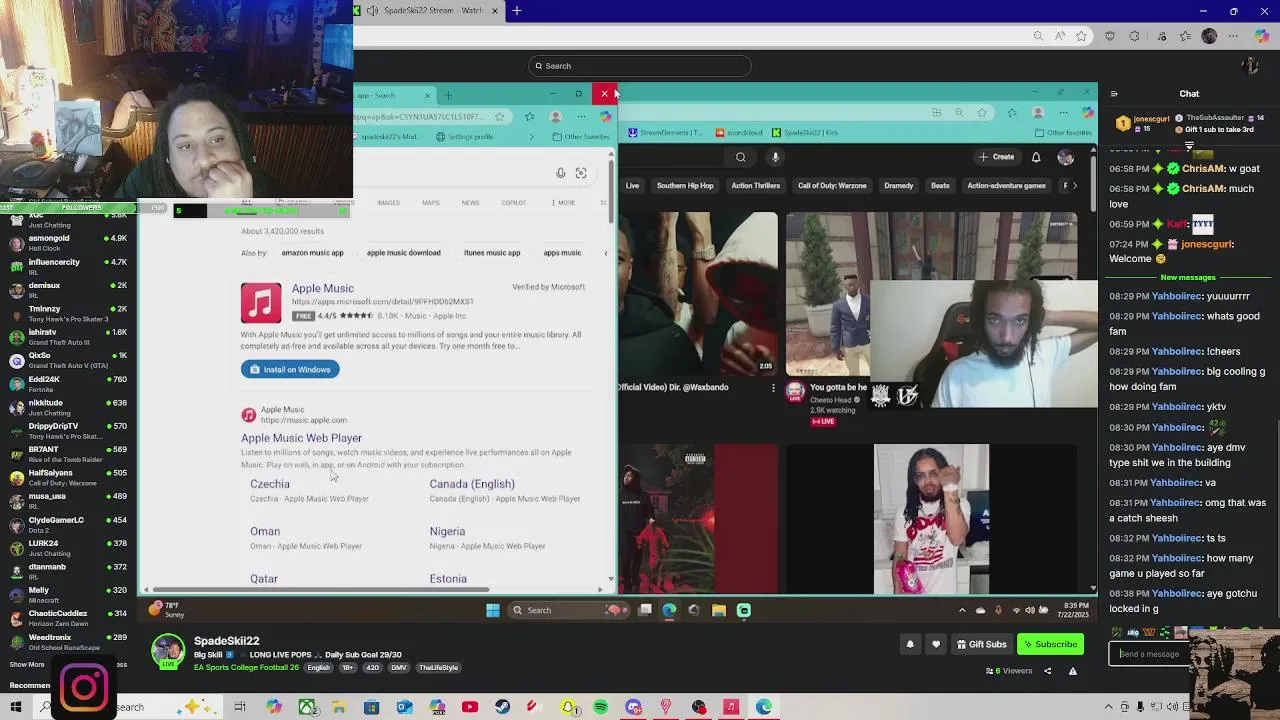
Task: Switch to the MAPS search tab
Action: (x=430, y=203)
